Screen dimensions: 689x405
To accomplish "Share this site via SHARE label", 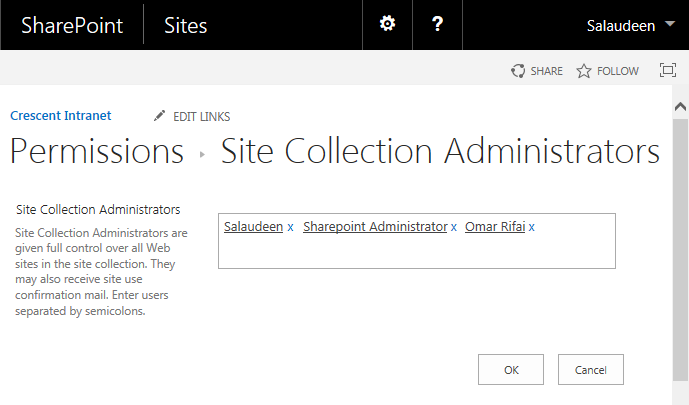I will click(x=546, y=71).
